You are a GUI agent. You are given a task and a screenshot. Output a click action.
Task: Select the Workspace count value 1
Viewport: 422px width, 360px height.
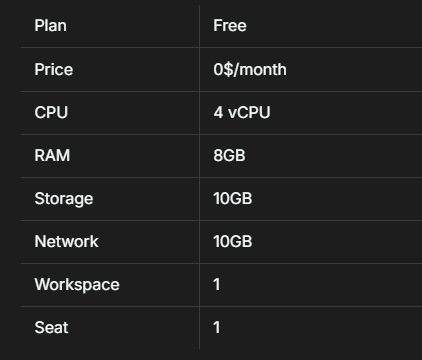pos(217,284)
